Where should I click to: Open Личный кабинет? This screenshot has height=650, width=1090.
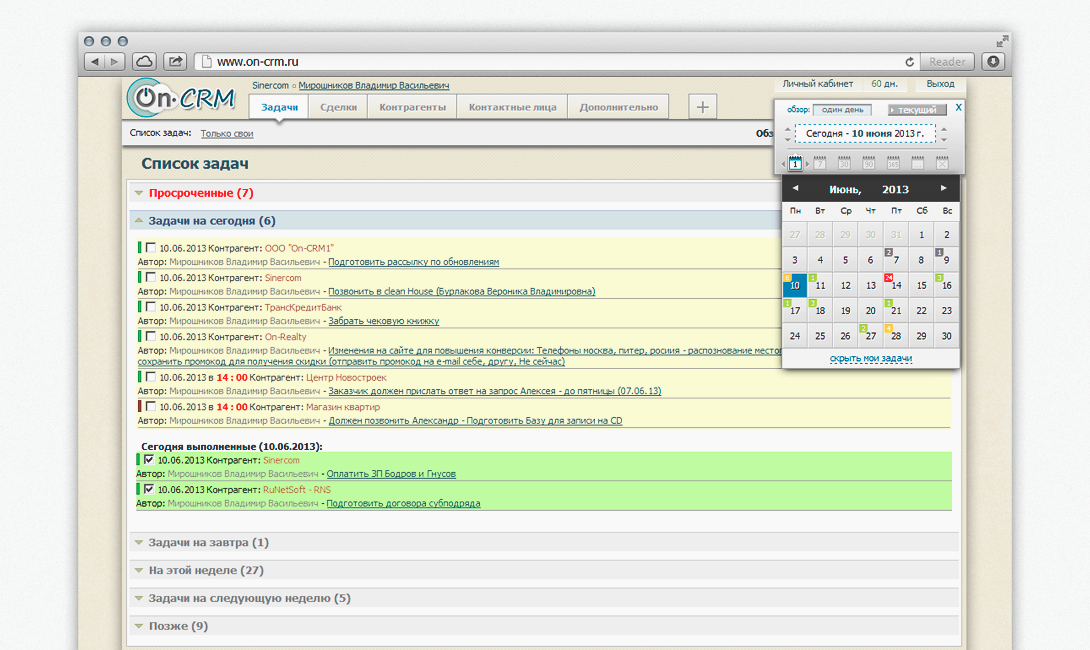818,83
